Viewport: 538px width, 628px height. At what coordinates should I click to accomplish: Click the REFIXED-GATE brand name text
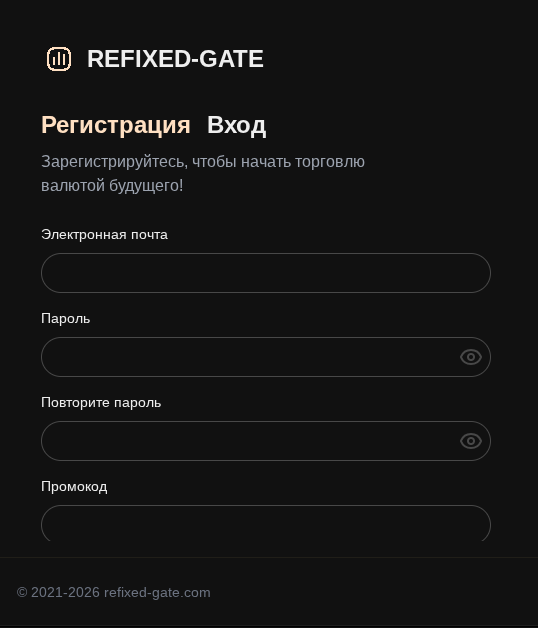175,59
